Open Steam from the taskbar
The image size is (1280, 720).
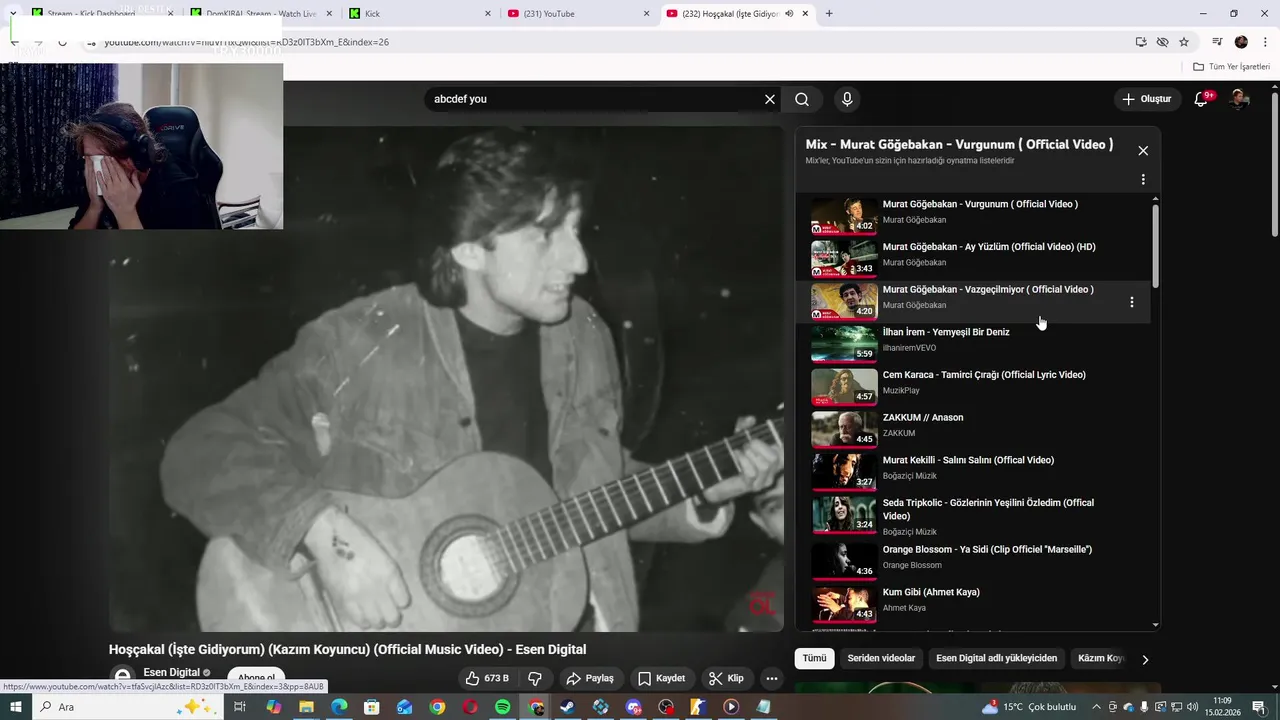[568, 707]
